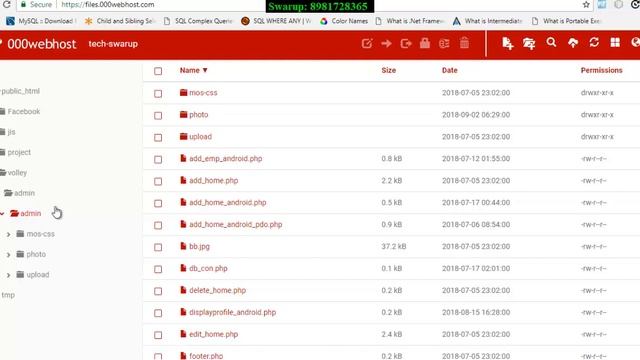Create a new folder with the toolbar icon
This screenshot has width=640, height=360.
coord(529,43)
